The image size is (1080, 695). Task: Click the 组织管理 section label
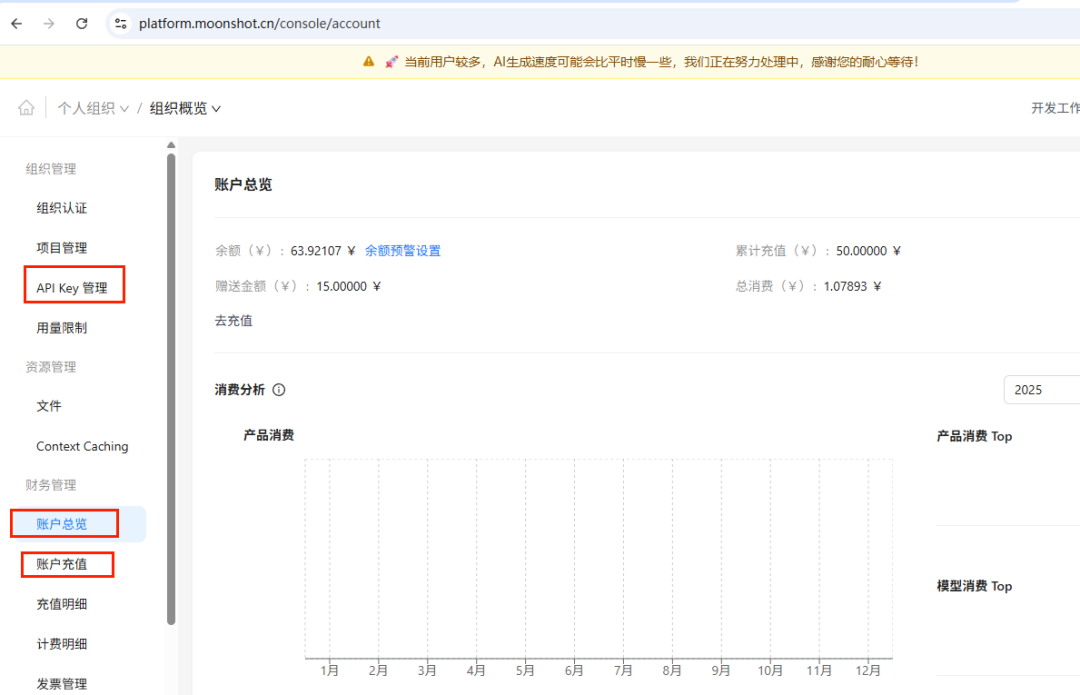click(51, 169)
